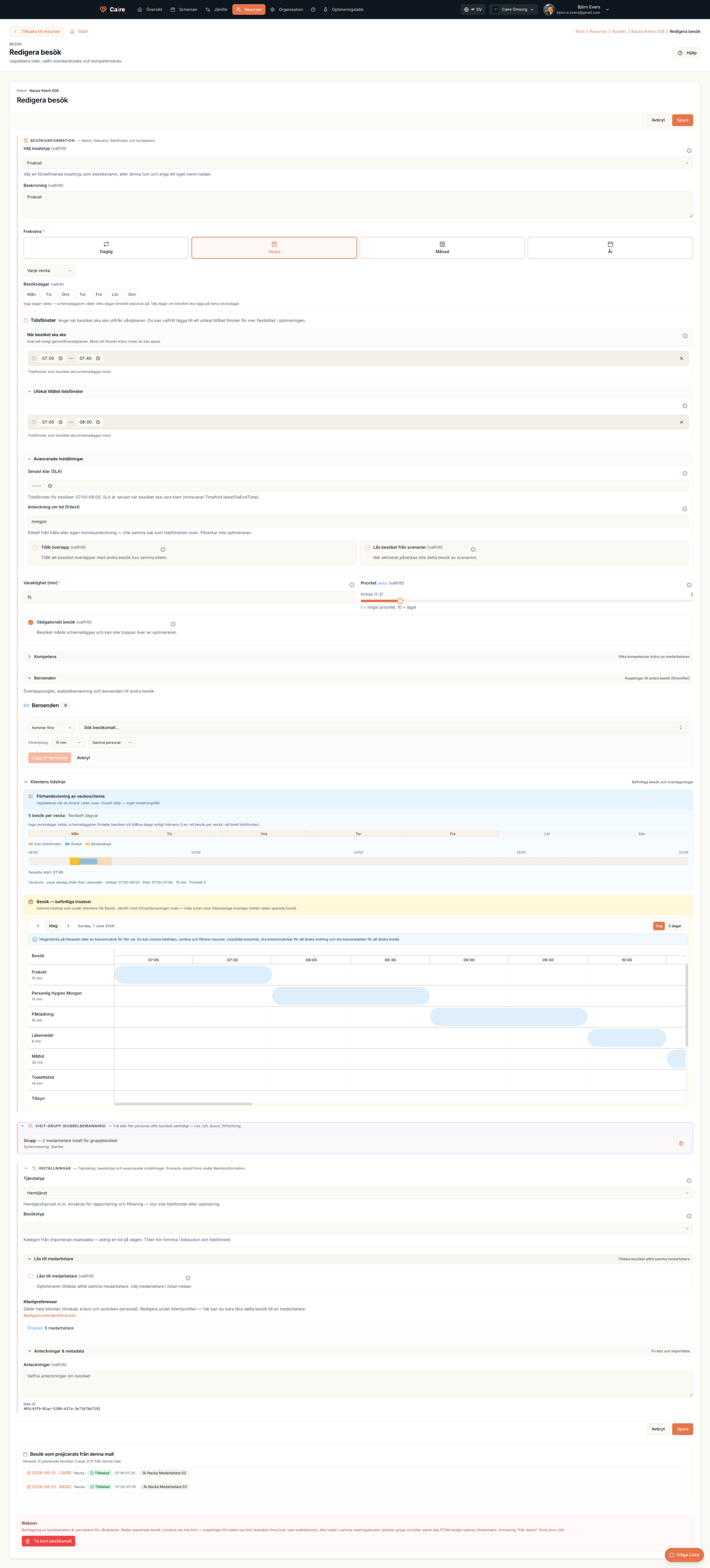Toggle Sön visit day

132,295
